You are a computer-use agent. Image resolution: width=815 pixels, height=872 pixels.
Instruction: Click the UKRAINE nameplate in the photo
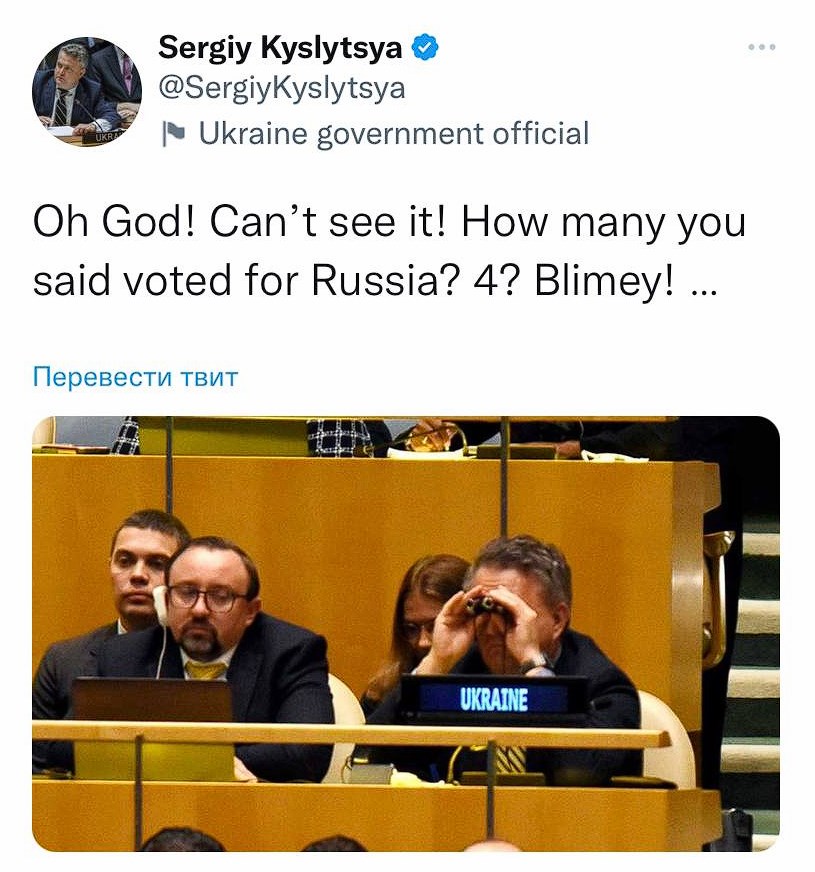pyautogui.click(x=494, y=698)
